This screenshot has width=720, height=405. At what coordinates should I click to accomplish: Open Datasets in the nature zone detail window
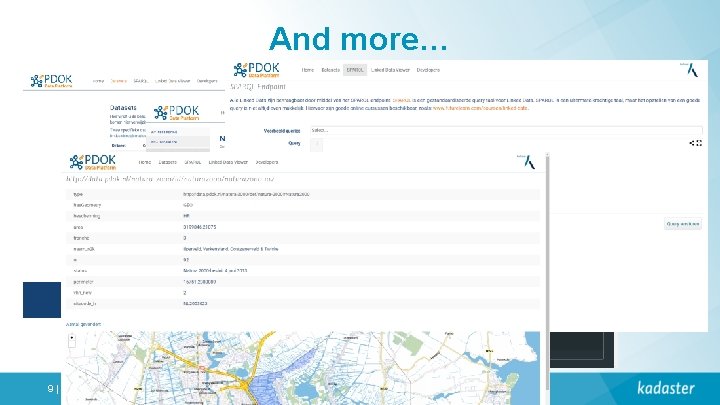[168, 162]
